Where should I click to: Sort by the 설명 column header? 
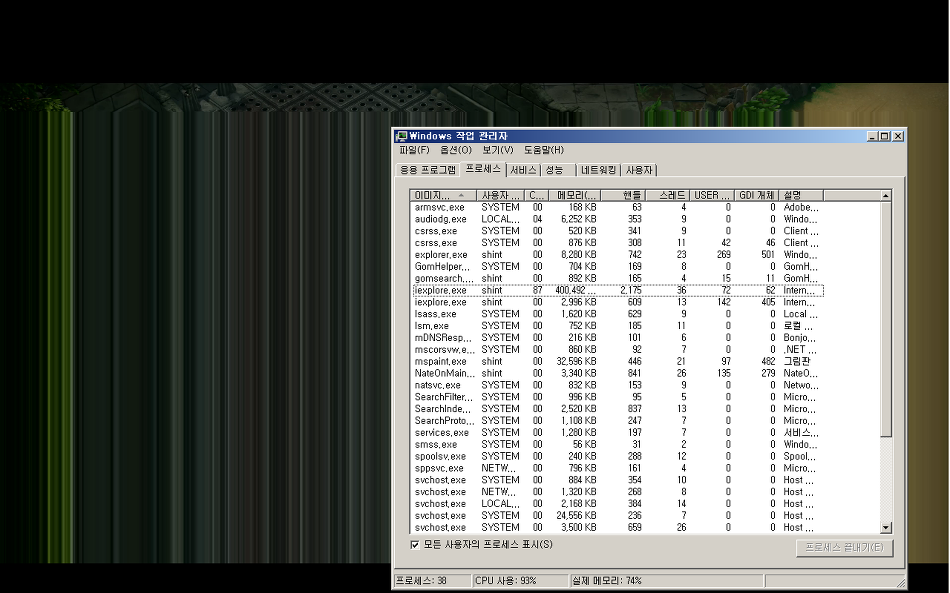(x=801, y=195)
